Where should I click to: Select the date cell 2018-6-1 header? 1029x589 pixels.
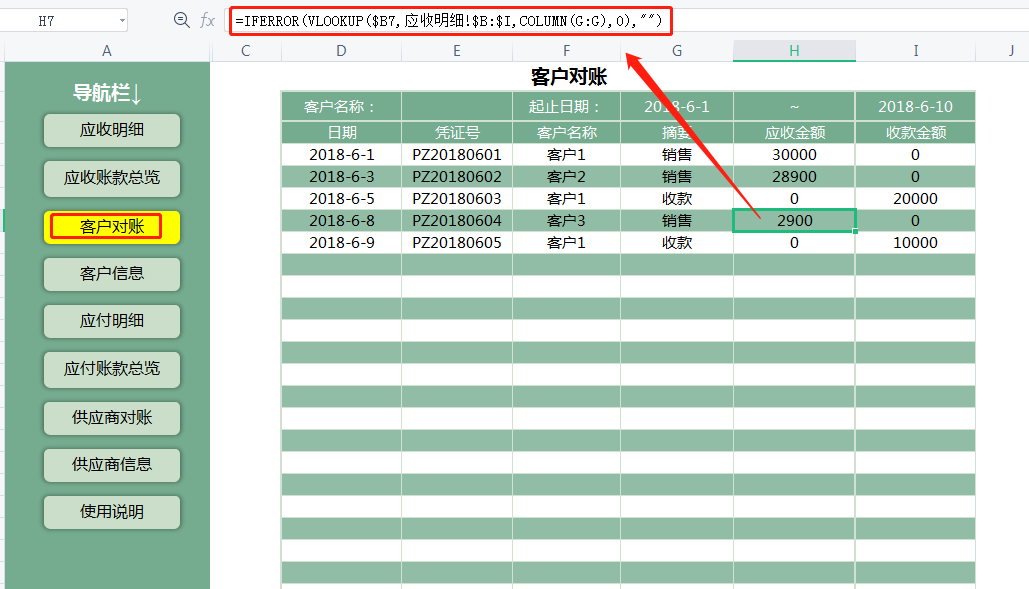tap(677, 105)
